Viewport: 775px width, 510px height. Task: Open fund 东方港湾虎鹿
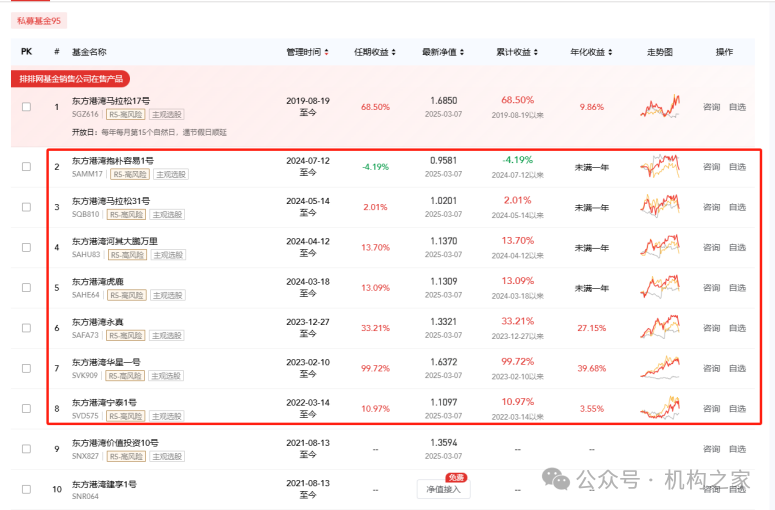click(97, 282)
